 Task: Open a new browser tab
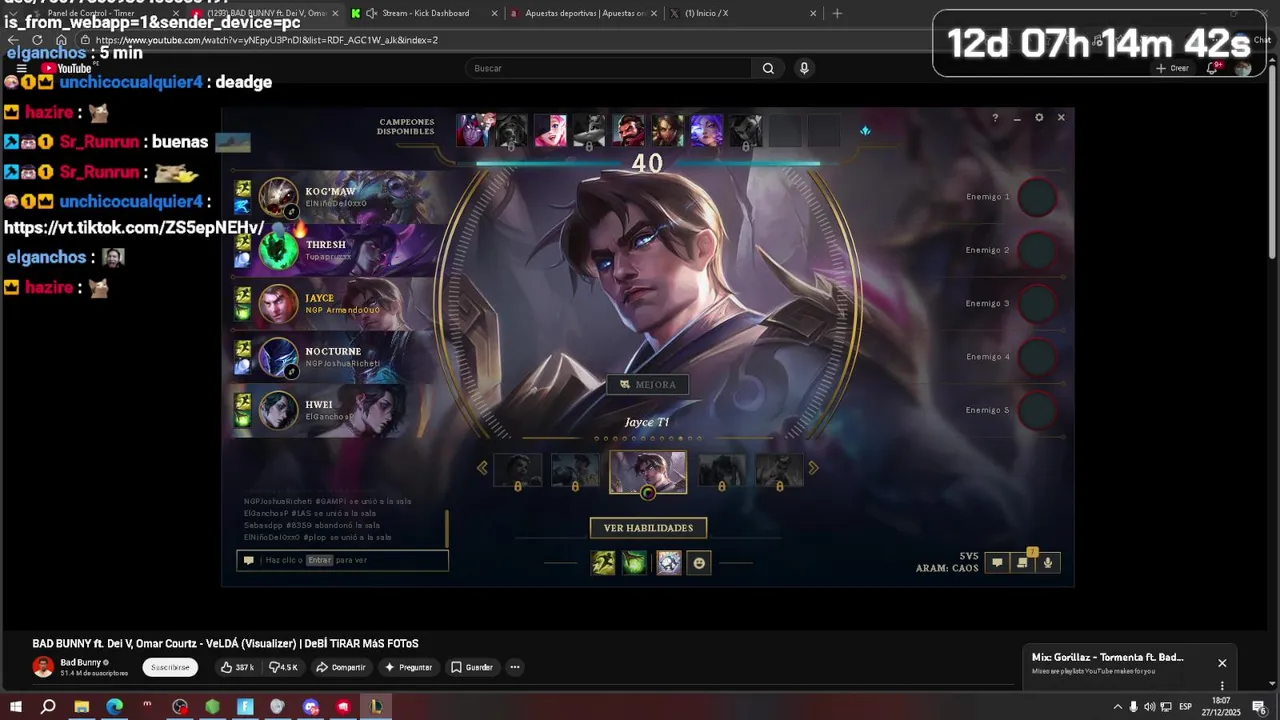click(x=837, y=13)
